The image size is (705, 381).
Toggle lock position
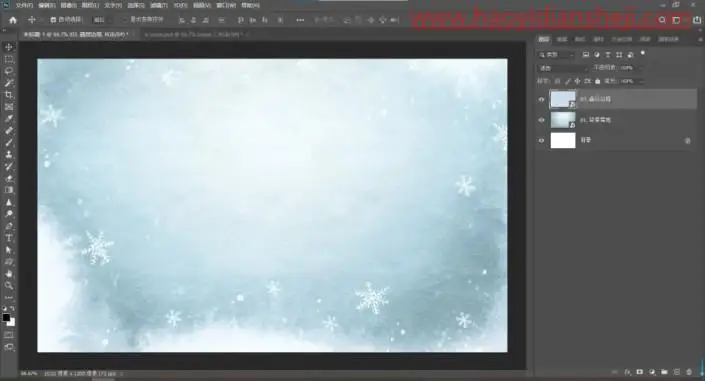[577, 81]
